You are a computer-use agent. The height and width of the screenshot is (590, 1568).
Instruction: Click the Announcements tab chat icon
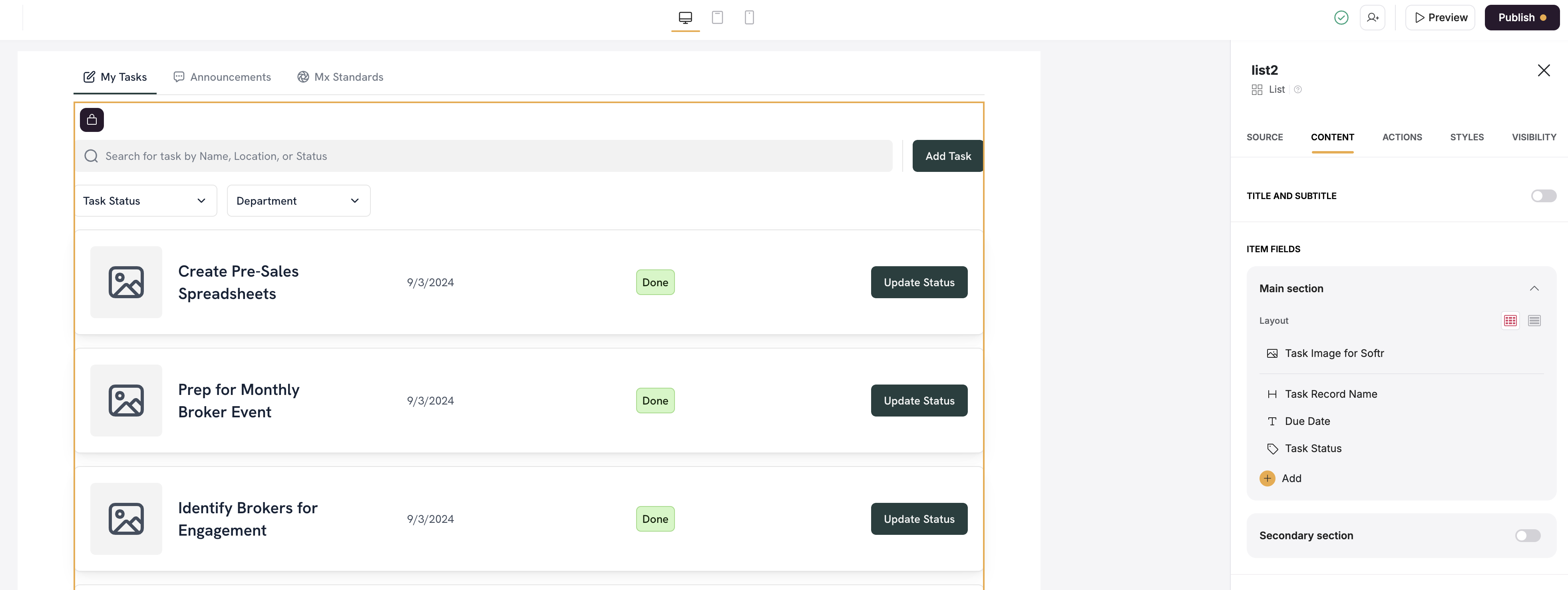pos(179,77)
